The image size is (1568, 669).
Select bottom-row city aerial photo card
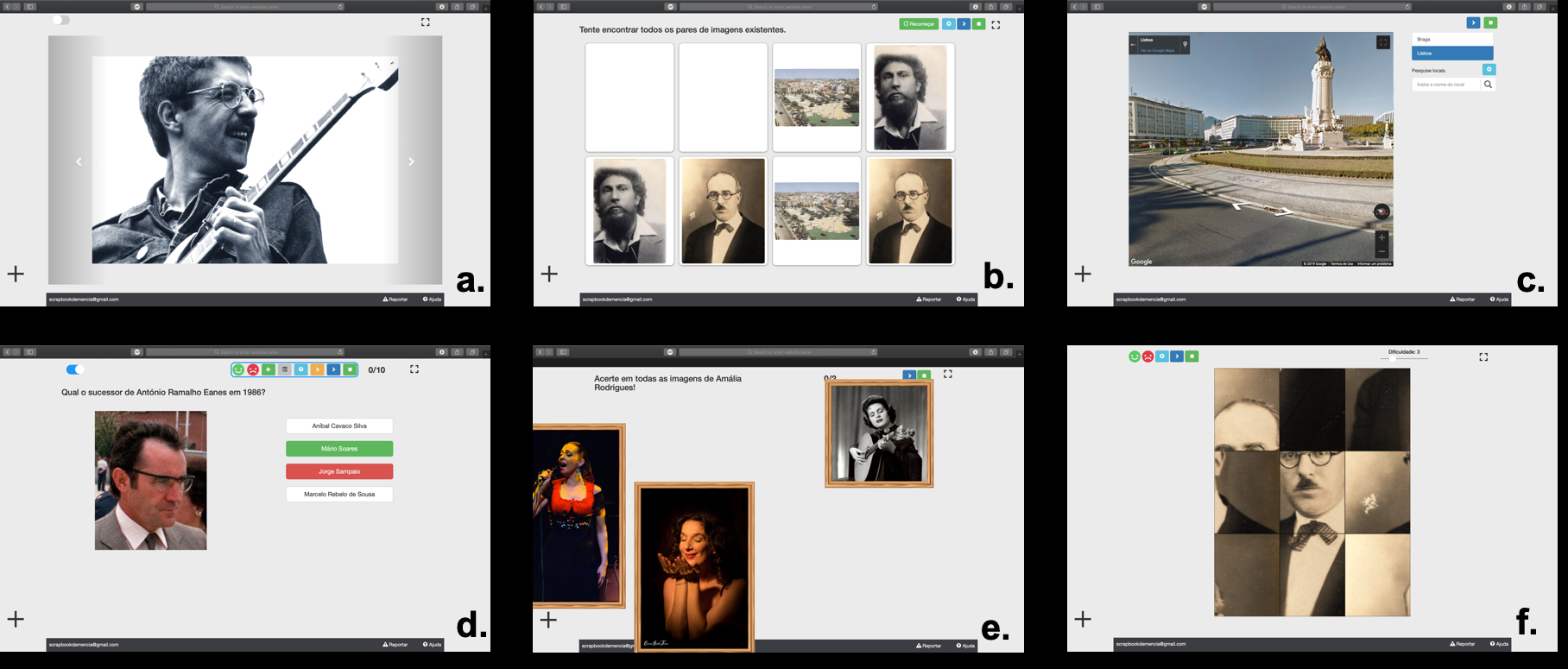[817, 211]
